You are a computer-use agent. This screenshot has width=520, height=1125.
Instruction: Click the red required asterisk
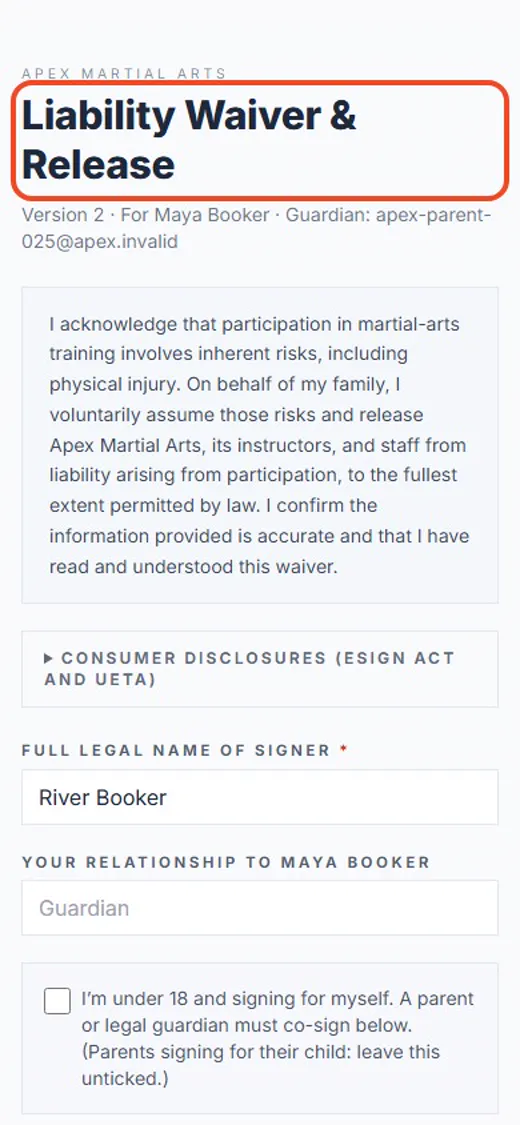344,750
